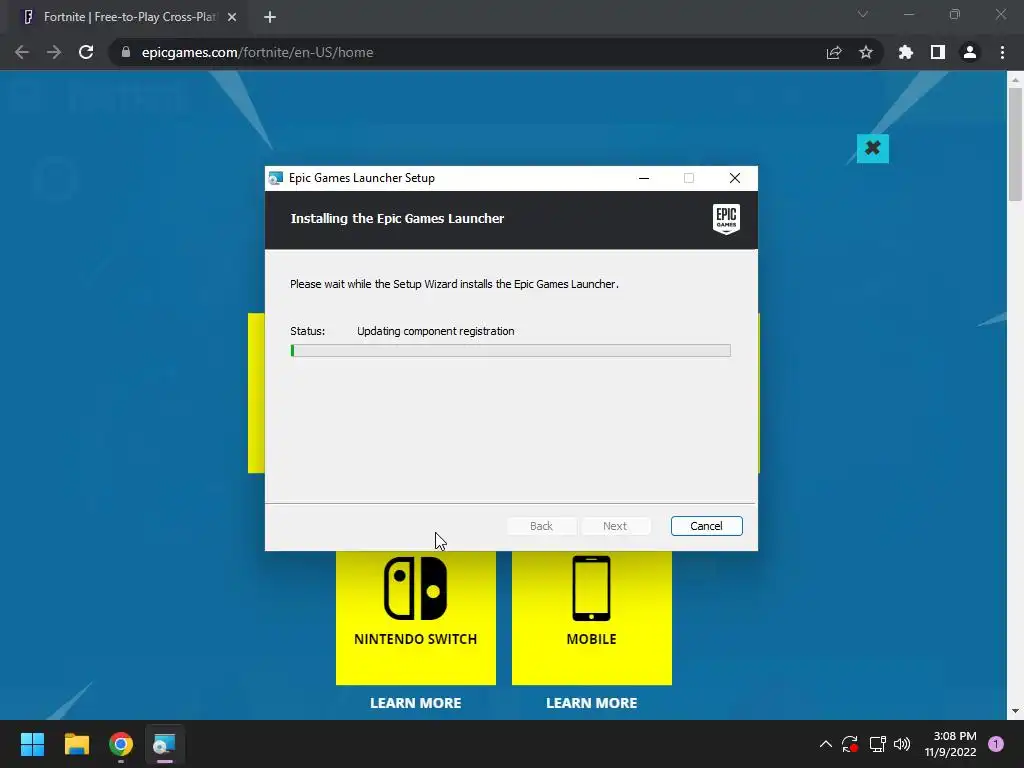
Task: Click the installation progress bar
Action: pyautogui.click(x=510, y=351)
